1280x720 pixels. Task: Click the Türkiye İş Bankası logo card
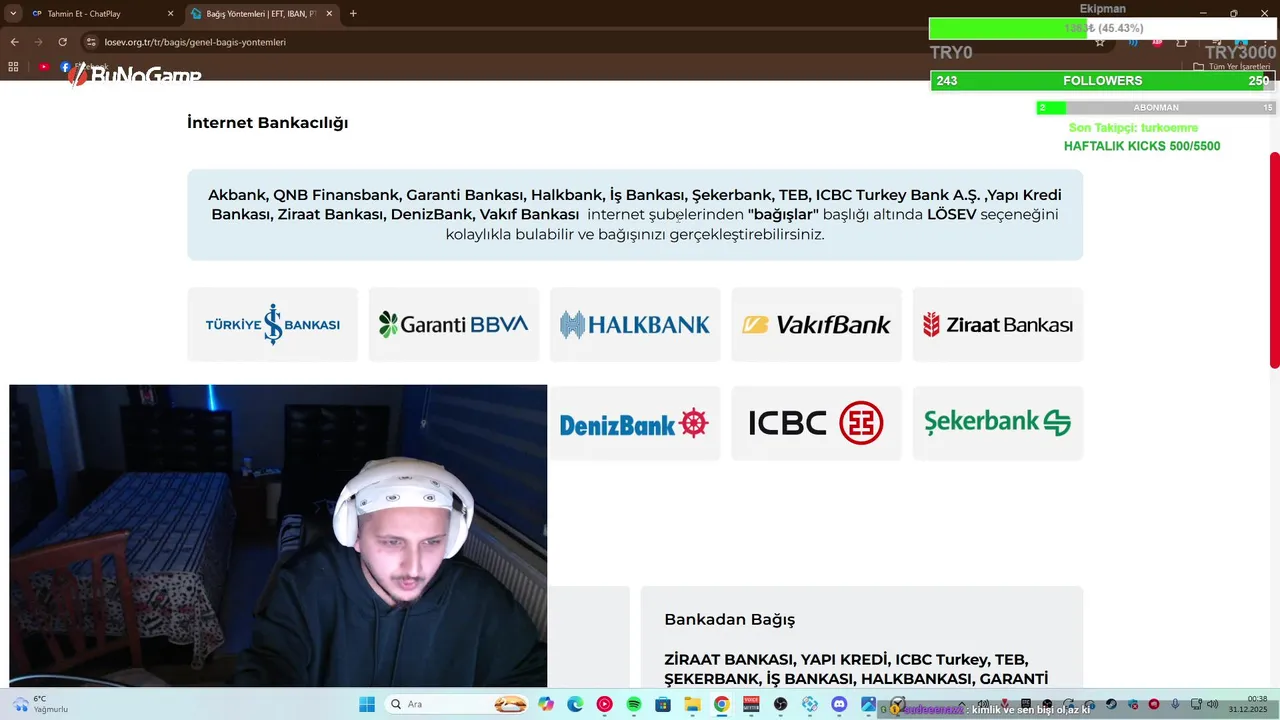point(272,325)
